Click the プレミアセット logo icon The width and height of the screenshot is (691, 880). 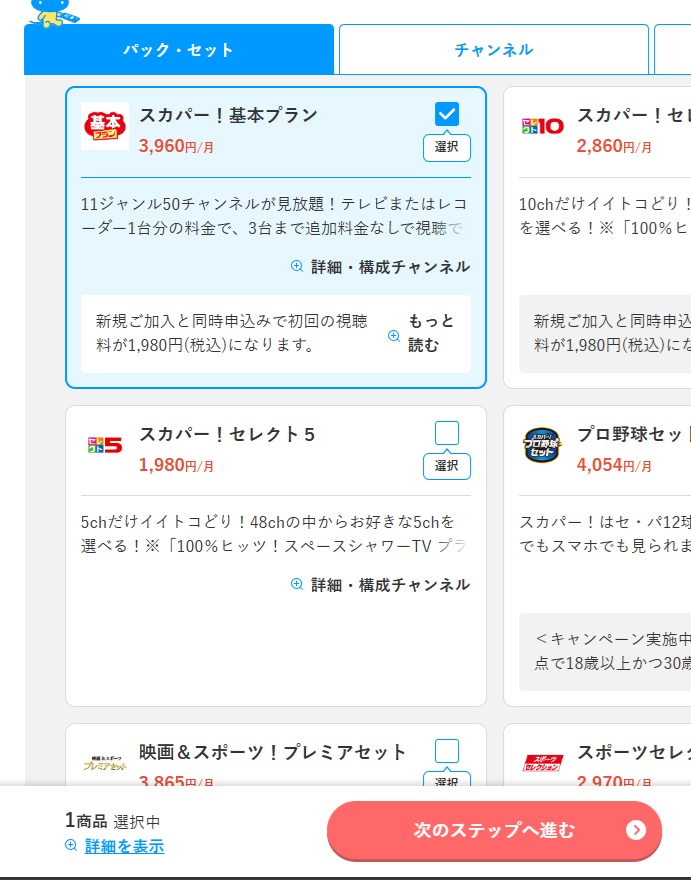tap(105, 763)
